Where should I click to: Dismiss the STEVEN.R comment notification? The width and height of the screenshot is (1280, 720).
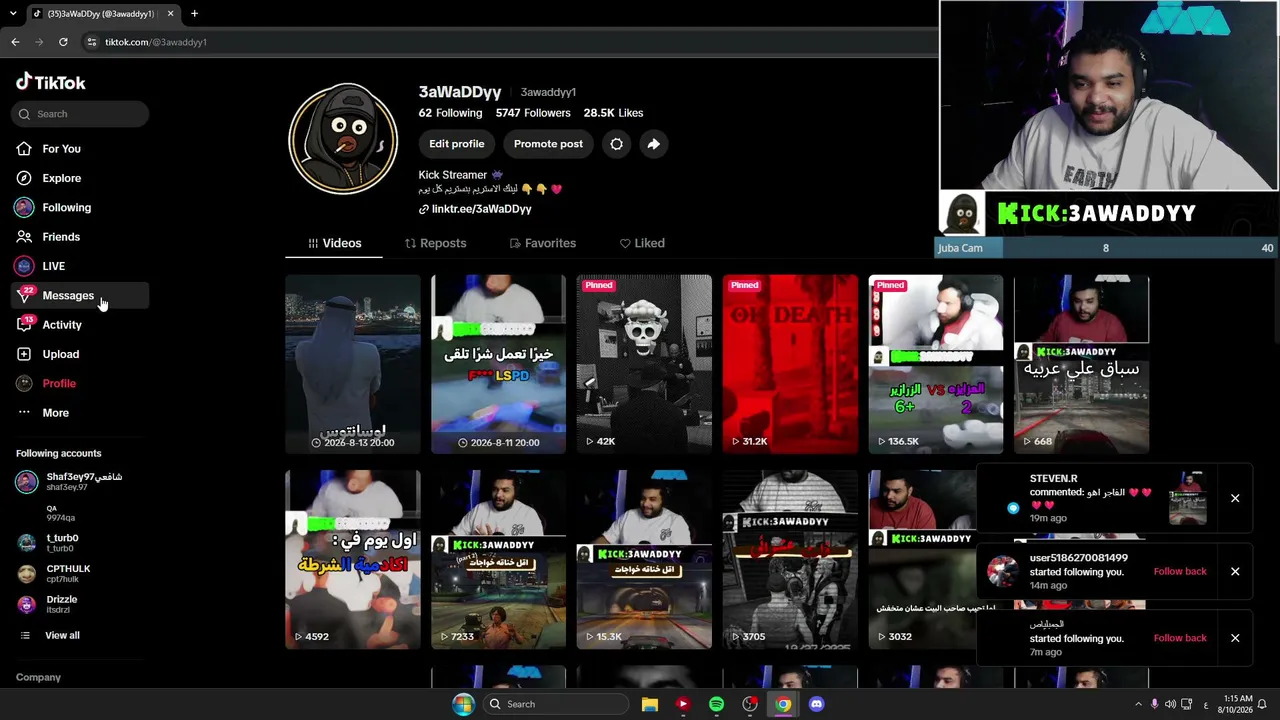[1235, 498]
